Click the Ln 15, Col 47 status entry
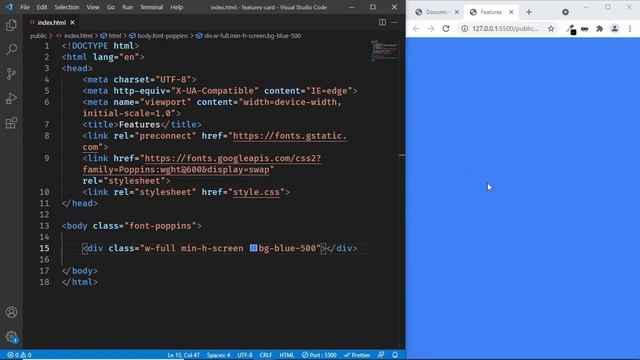 tap(183, 355)
